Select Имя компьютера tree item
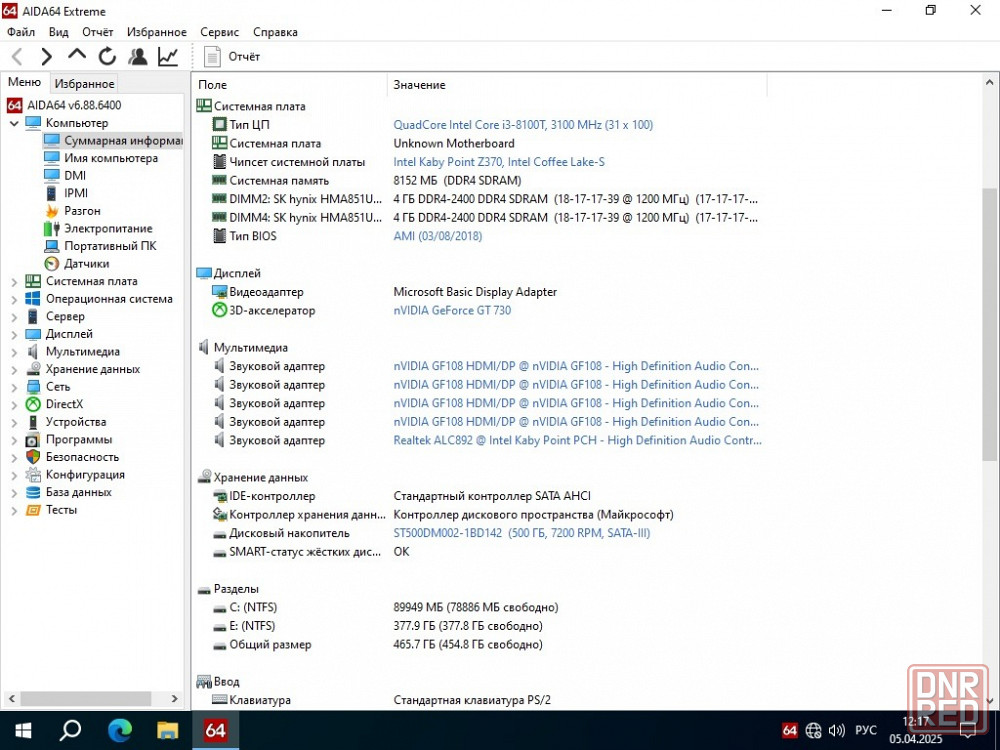 (x=101, y=158)
